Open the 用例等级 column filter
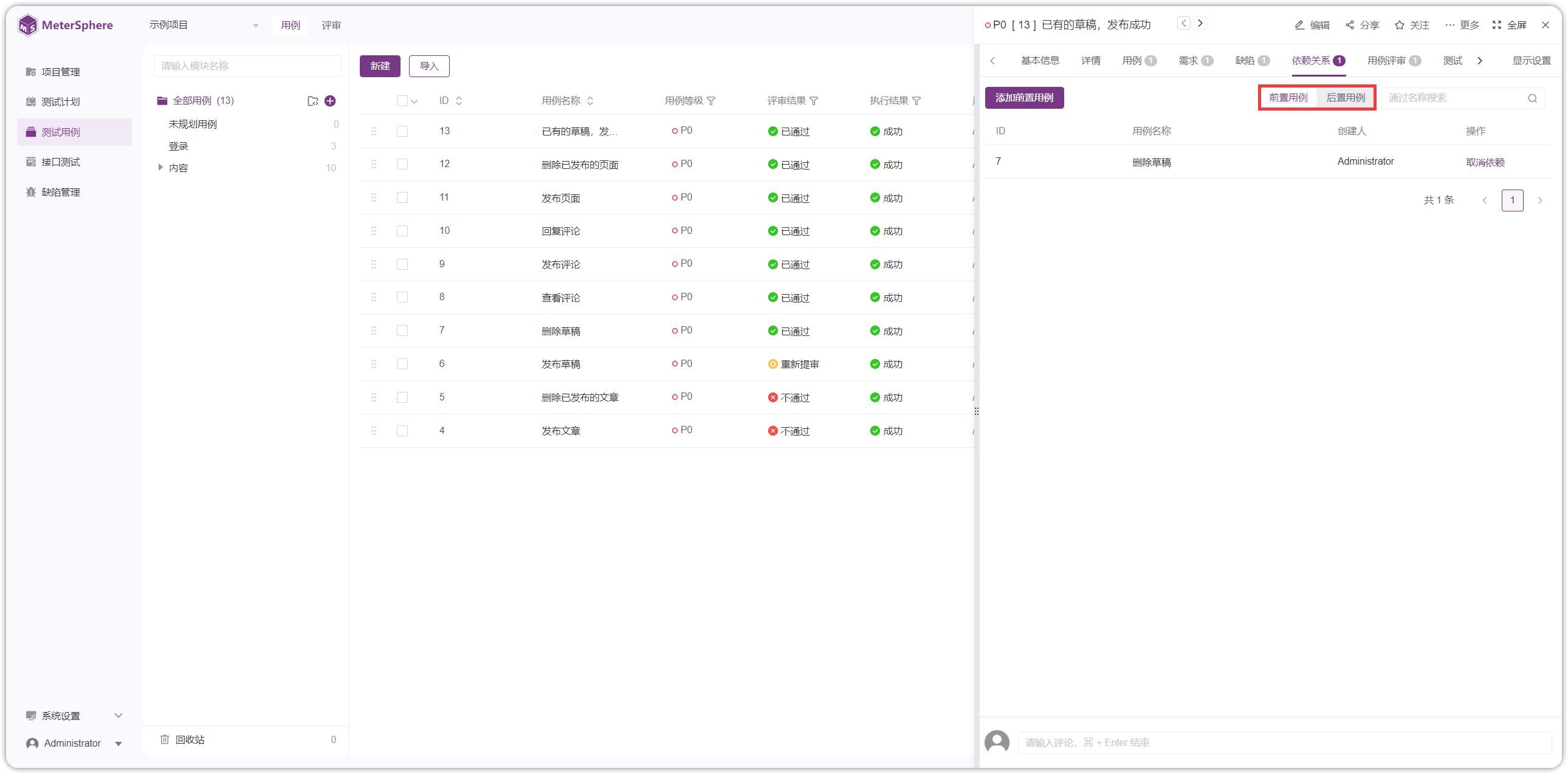The width and height of the screenshot is (1568, 774). (x=710, y=101)
